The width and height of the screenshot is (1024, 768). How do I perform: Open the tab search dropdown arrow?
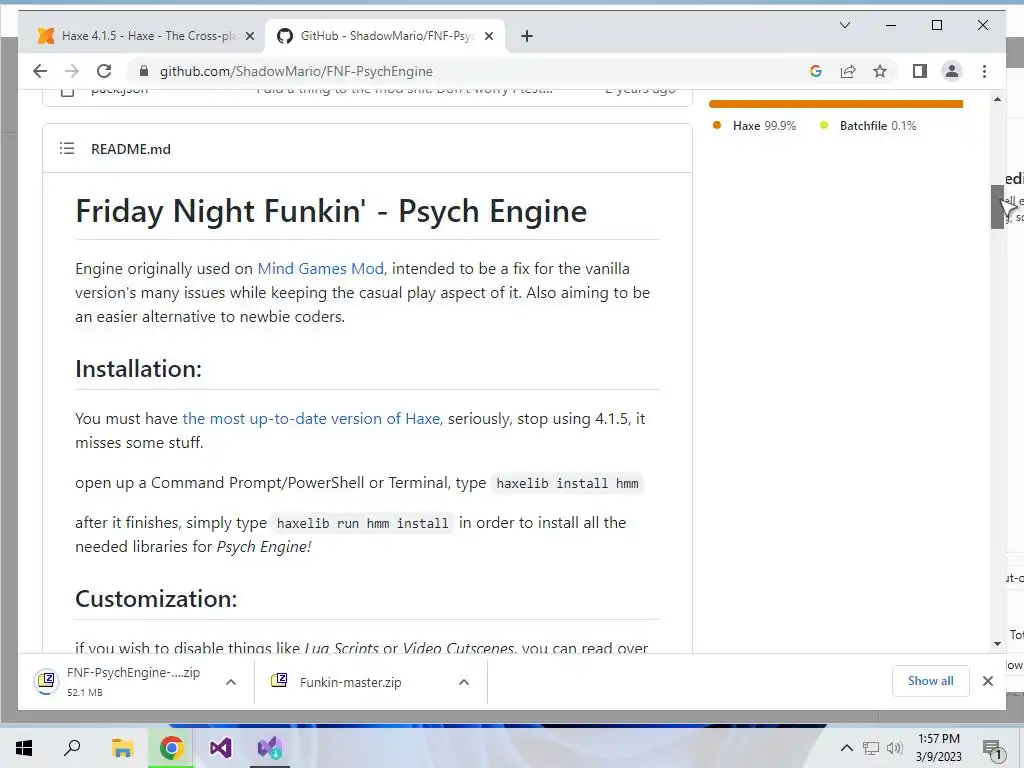[844, 25]
